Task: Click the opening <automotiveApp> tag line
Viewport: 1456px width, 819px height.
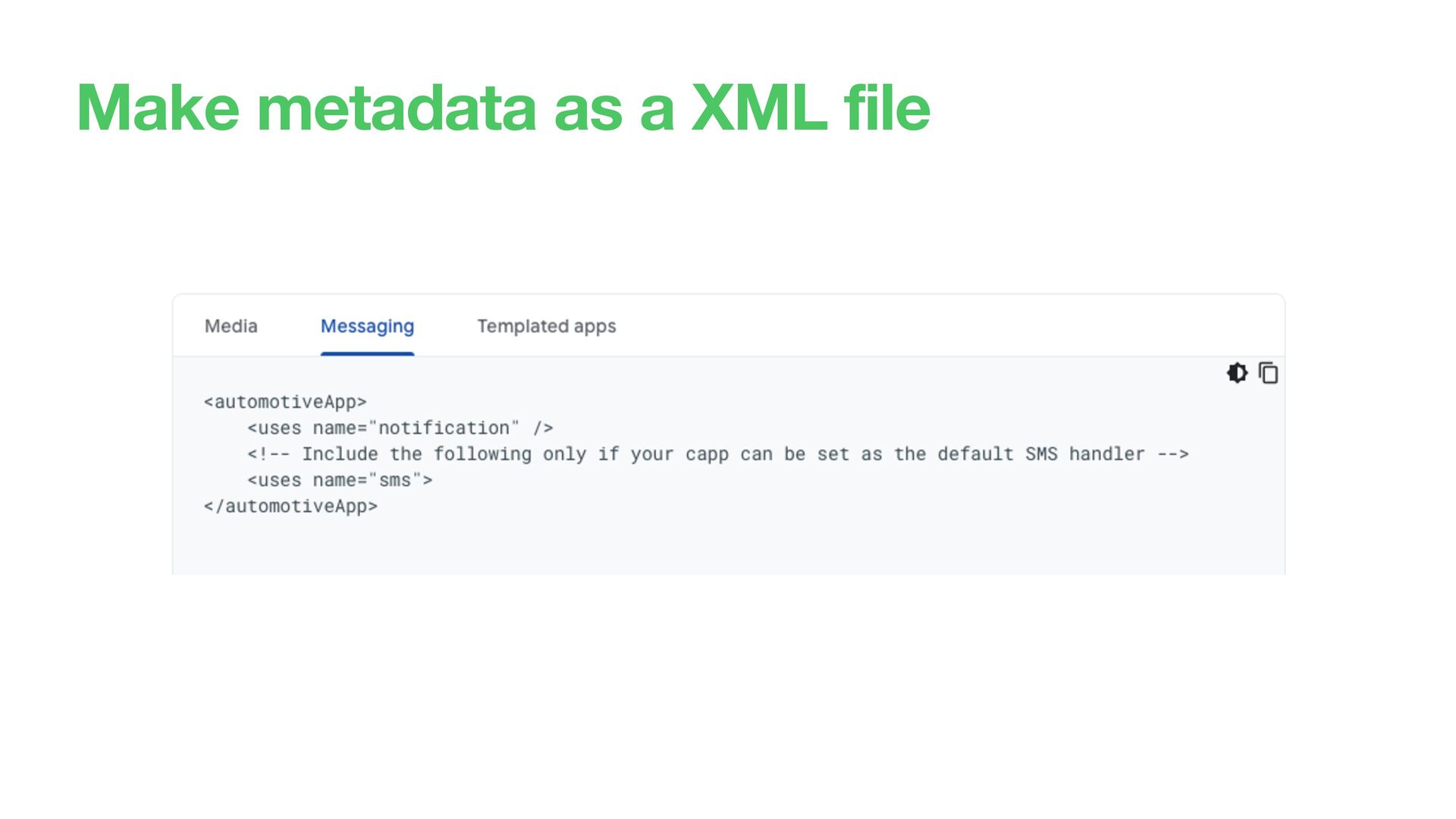Action: [x=285, y=402]
